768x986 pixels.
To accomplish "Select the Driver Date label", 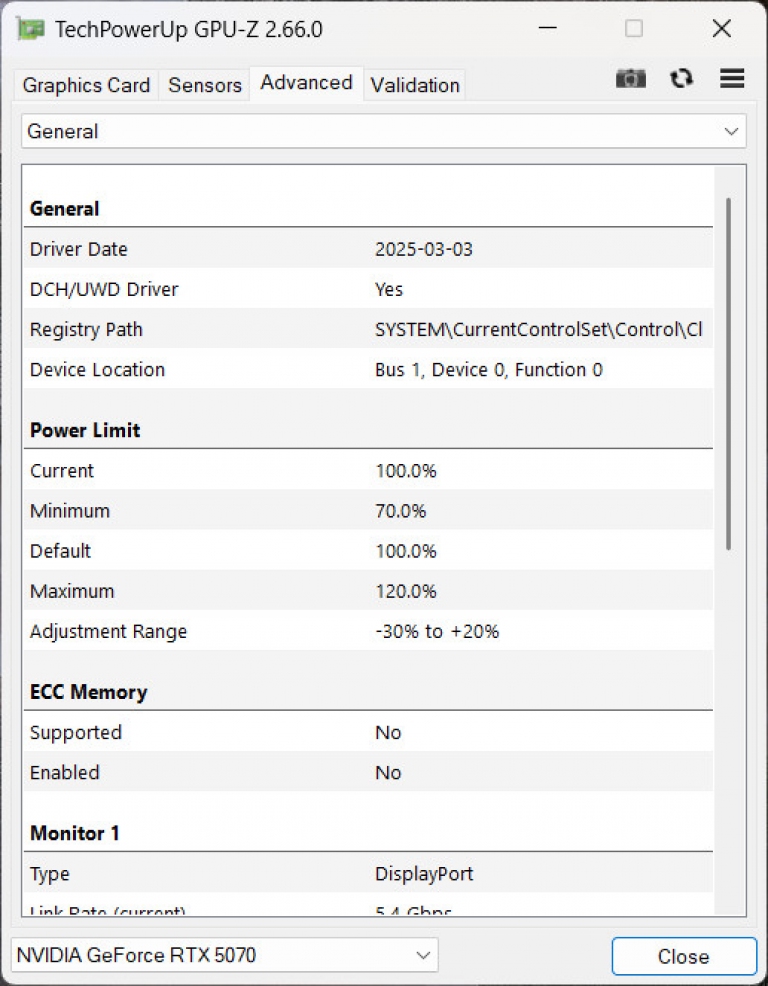I will [x=79, y=250].
